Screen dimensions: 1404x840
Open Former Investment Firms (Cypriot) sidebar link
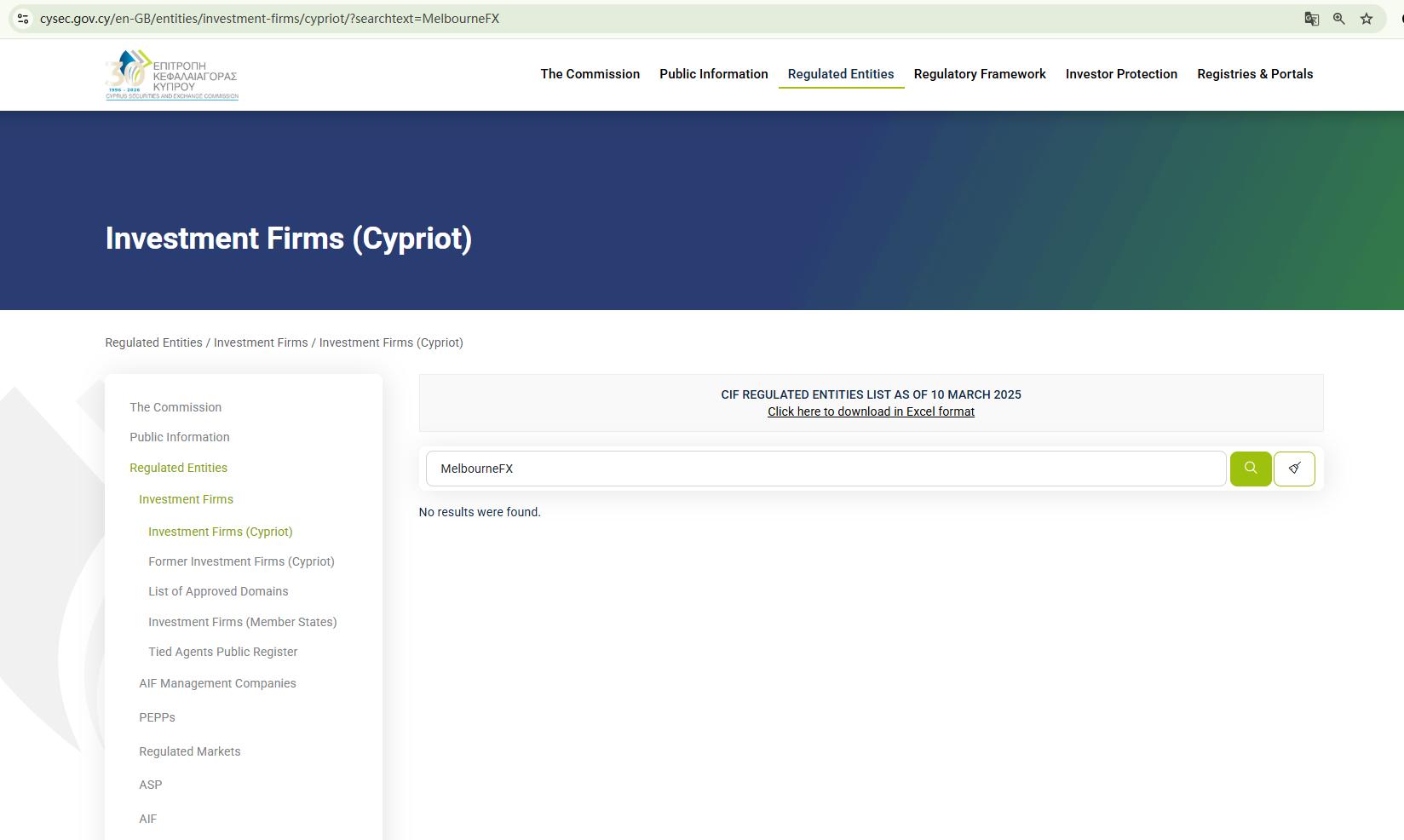pyautogui.click(x=241, y=561)
